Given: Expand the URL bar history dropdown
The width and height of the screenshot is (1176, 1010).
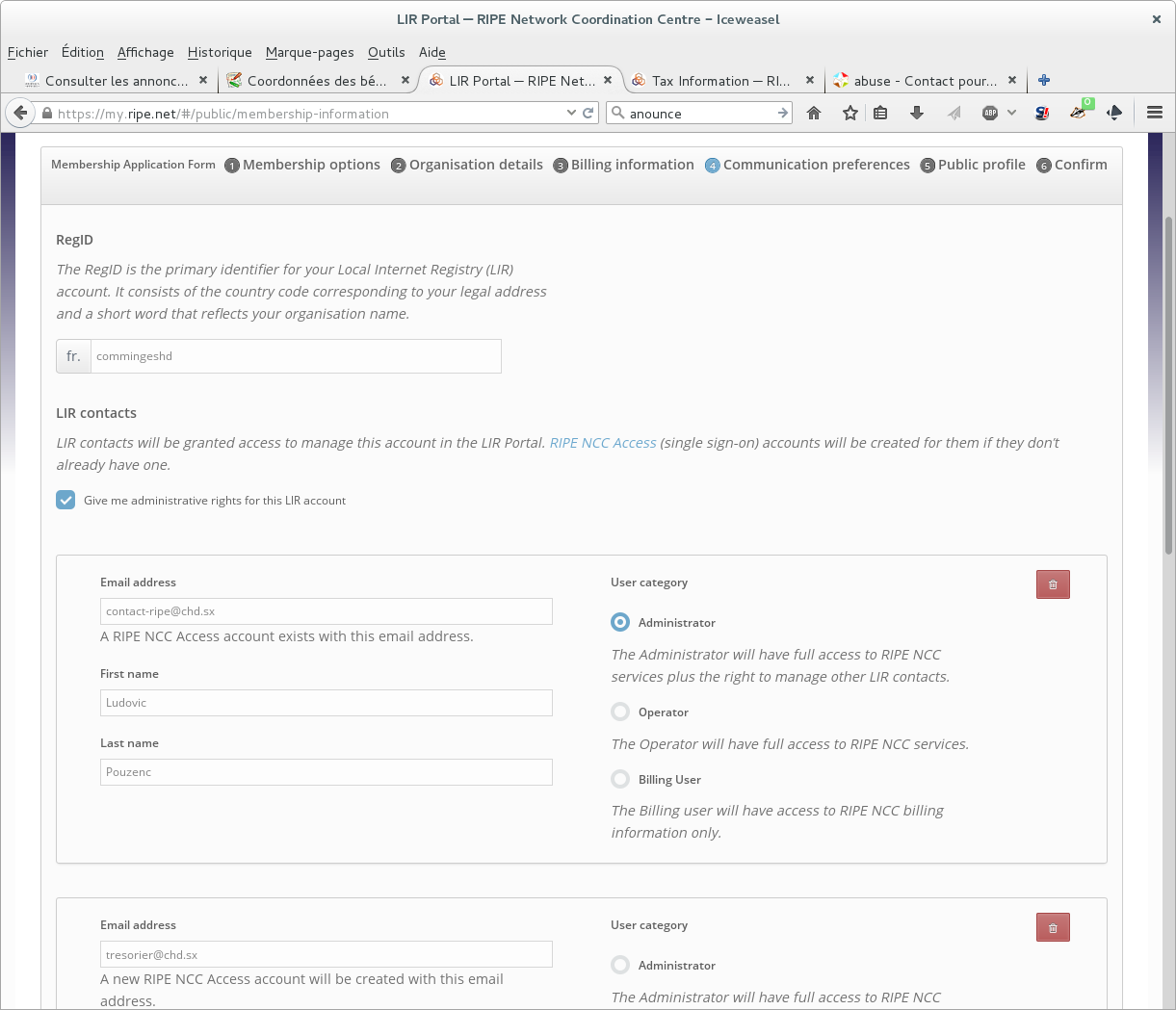Looking at the screenshot, I should 571,113.
